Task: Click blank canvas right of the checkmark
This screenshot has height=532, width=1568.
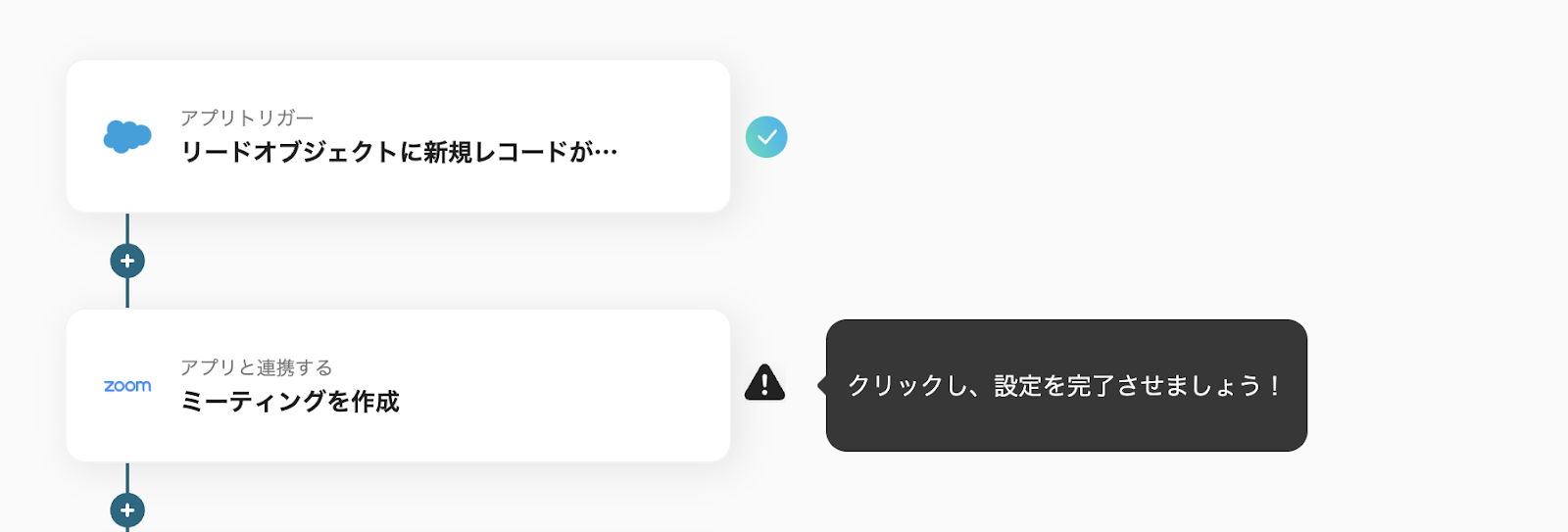Action: tap(1078, 137)
